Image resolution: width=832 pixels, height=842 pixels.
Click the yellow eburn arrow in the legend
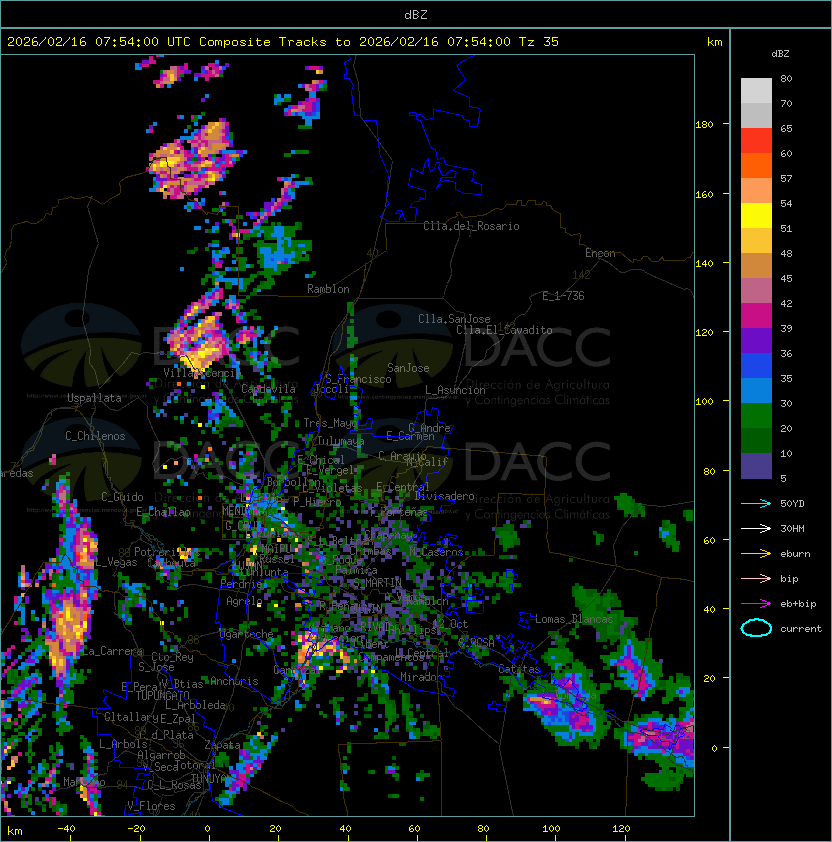[x=756, y=554]
